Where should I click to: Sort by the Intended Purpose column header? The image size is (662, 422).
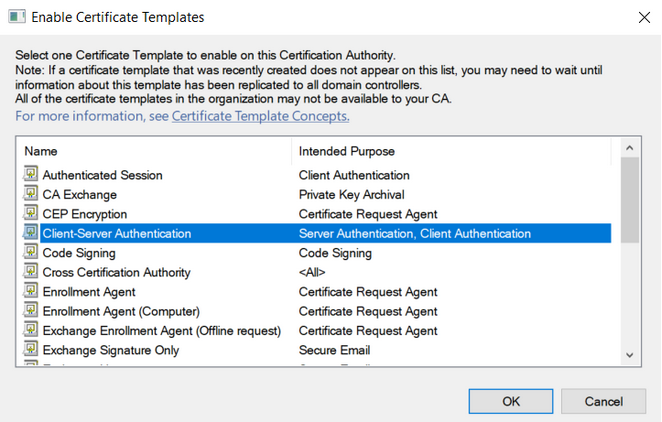451,151
